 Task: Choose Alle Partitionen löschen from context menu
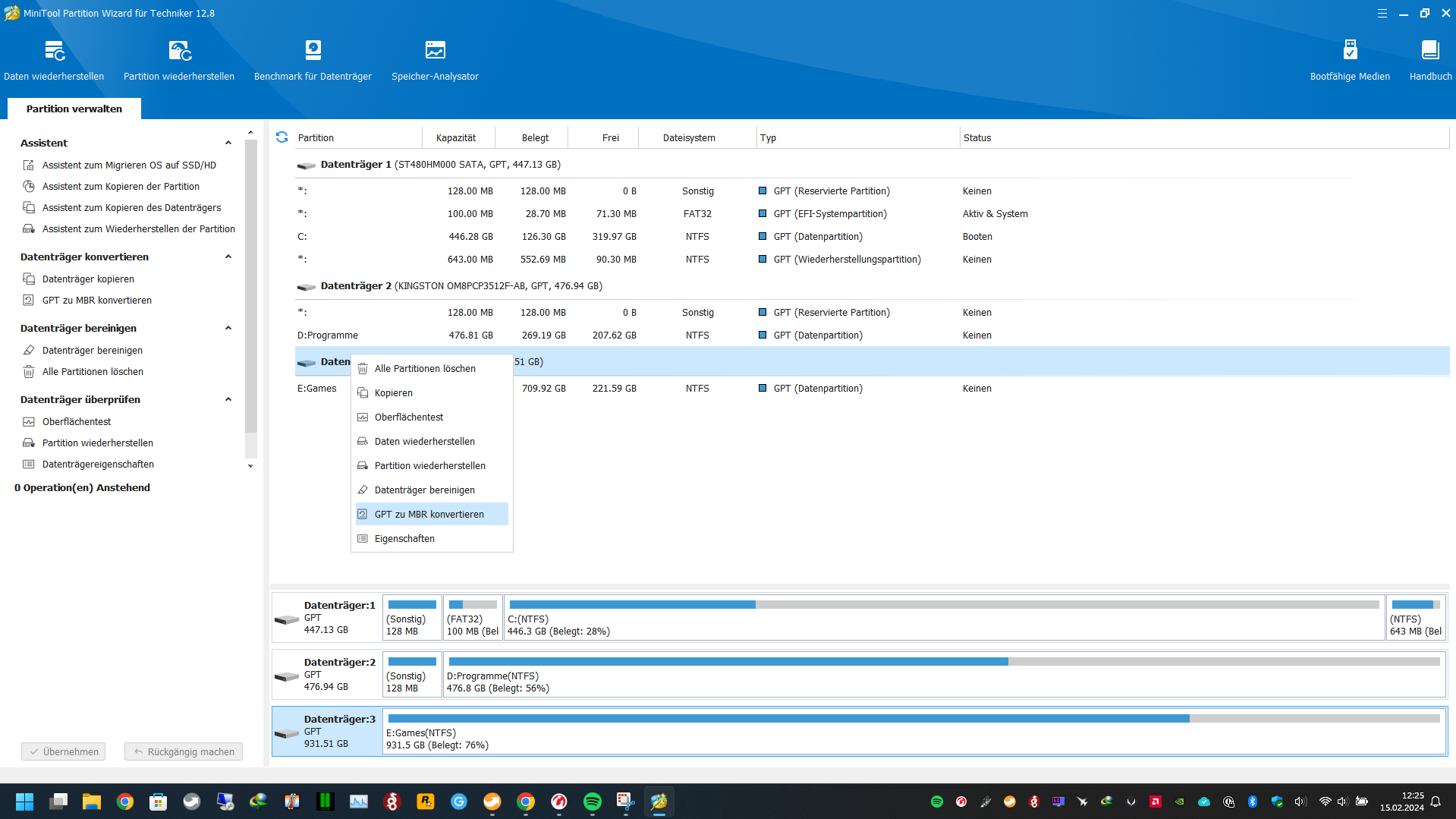pyautogui.click(x=432, y=369)
